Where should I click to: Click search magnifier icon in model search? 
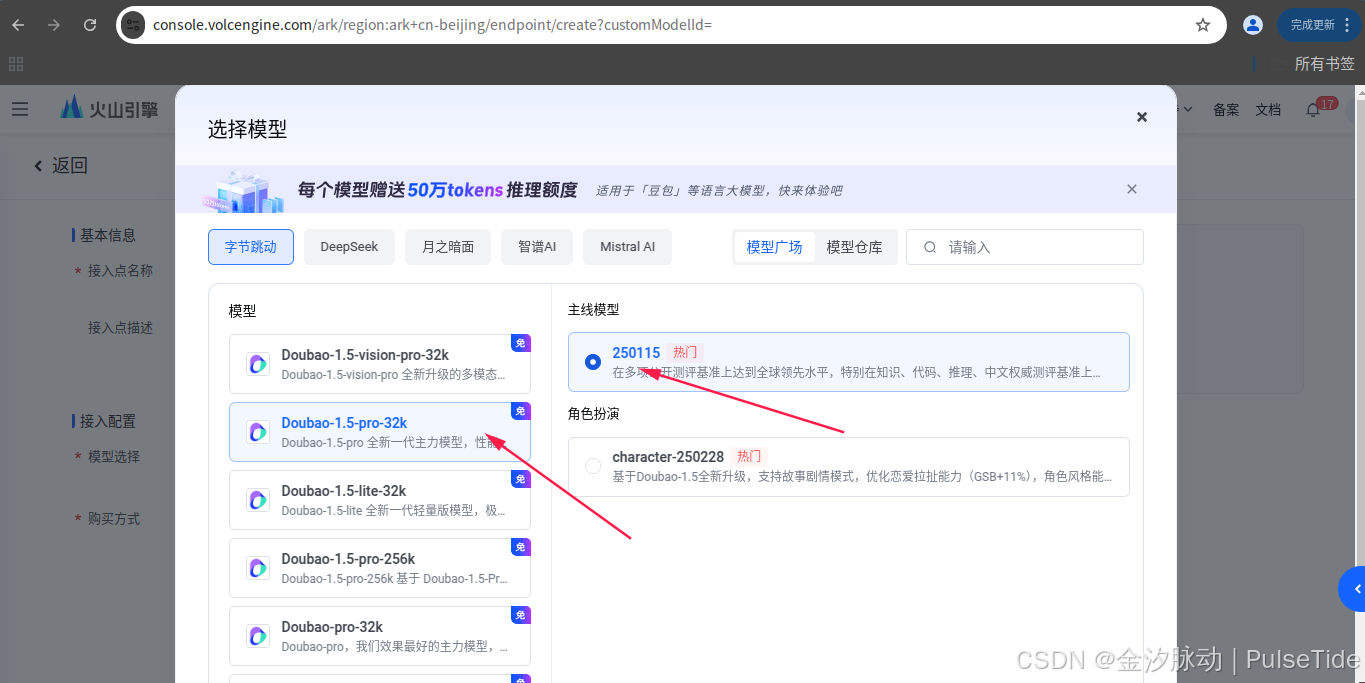point(930,247)
